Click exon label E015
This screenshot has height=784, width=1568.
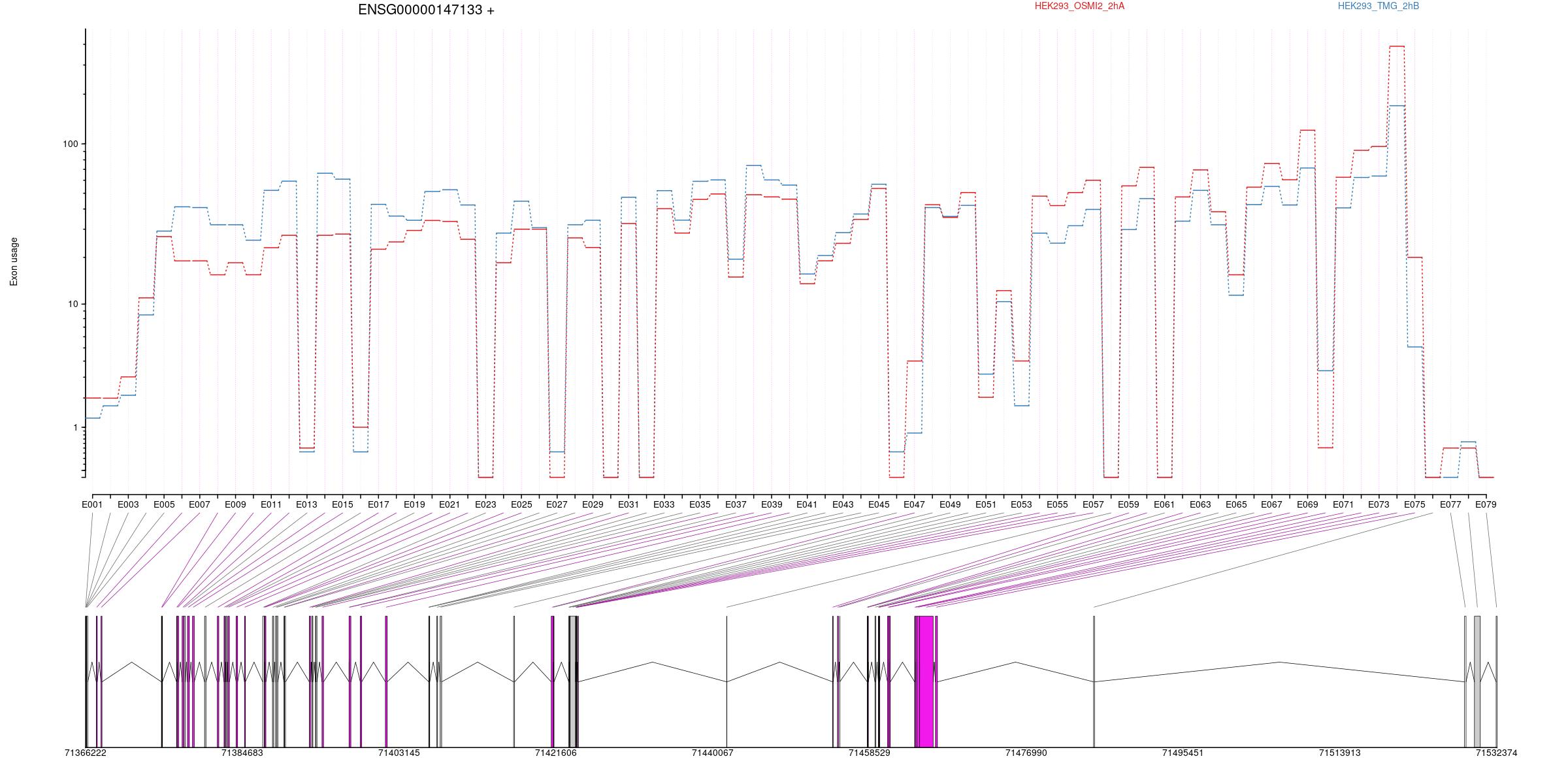coord(342,504)
